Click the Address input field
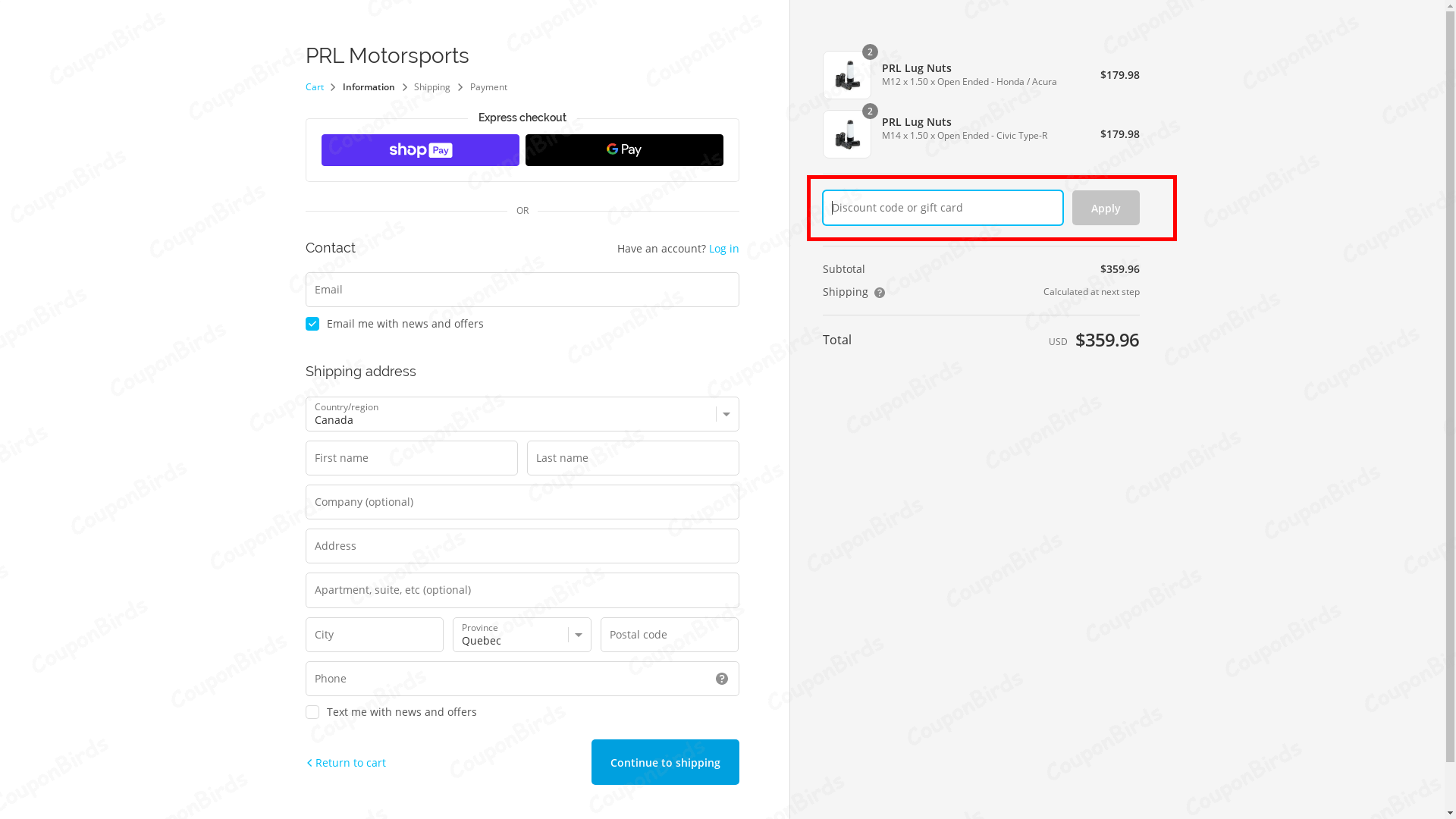This screenshot has width=1456, height=819. click(x=522, y=546)
